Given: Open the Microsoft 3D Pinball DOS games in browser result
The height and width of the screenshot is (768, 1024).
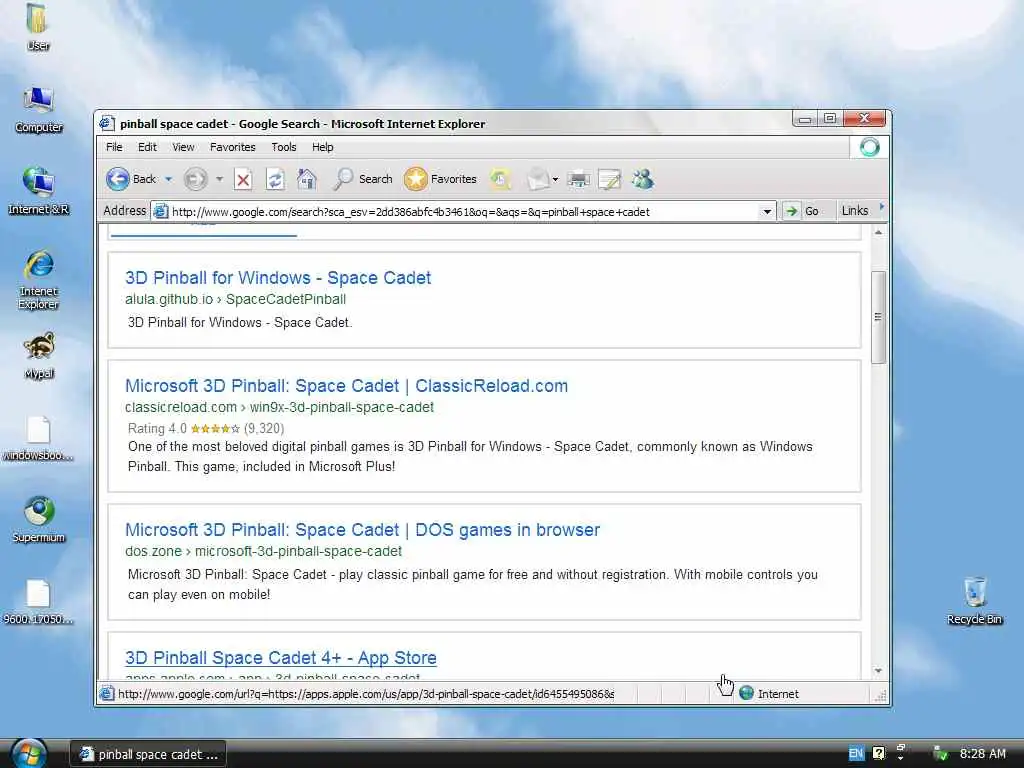Looking at the screenshot, I should [x=362, y=530].
